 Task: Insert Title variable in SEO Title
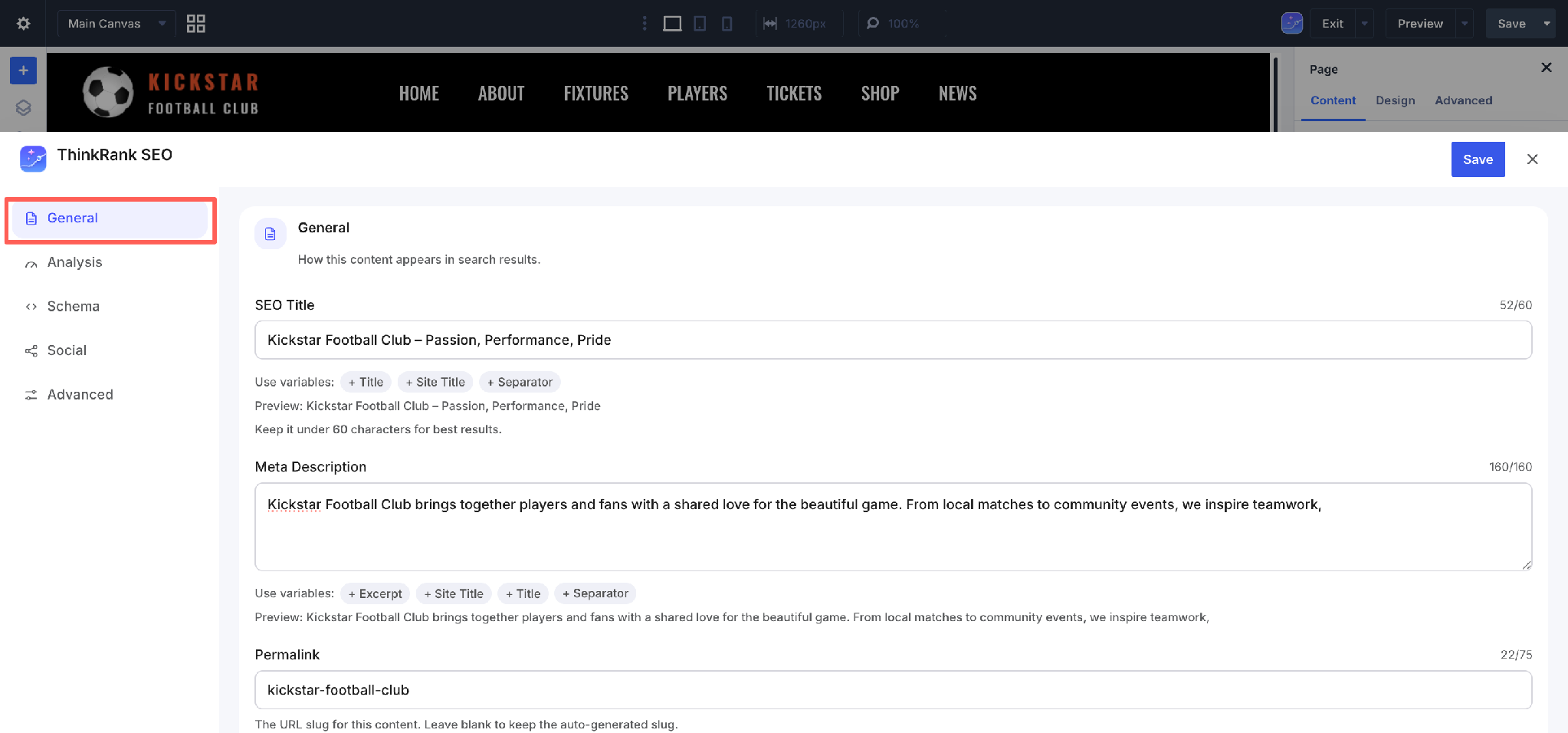[x=366, y=382]
